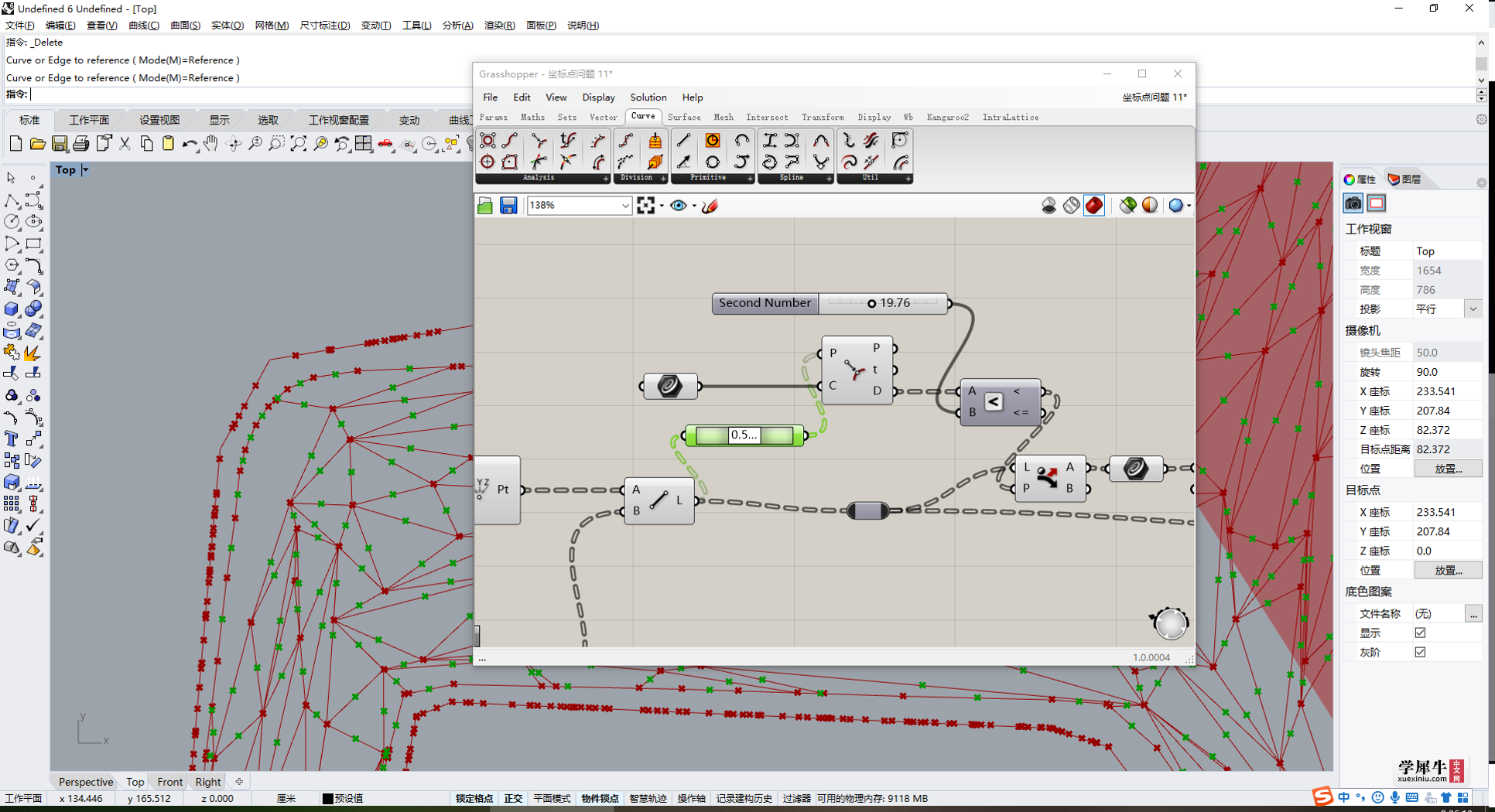Click the Undo arrow icon in Rhino toolbar

point(190,143)
